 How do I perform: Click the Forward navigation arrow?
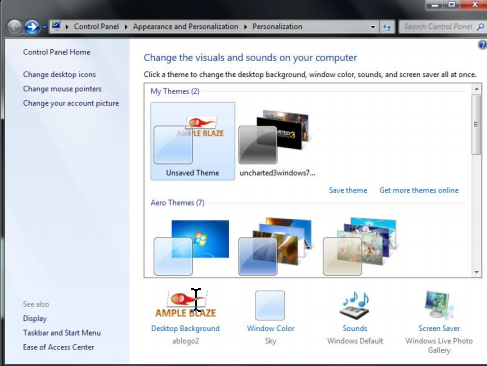(x=32, y=27)
